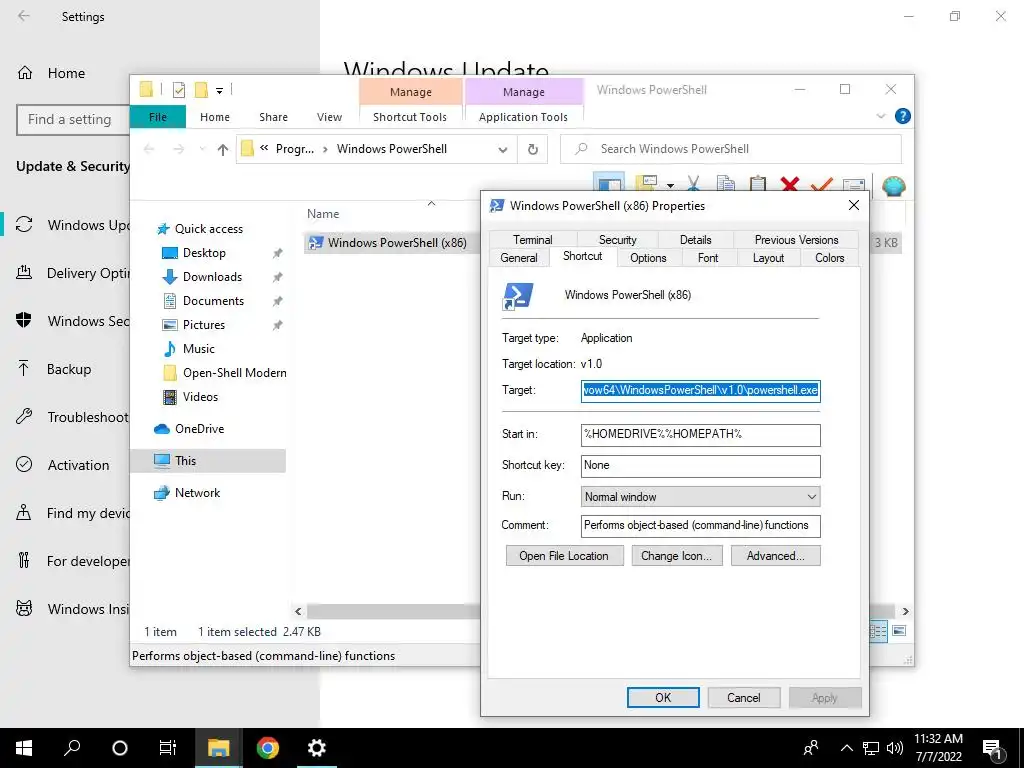Viewport: 1024px width, 768px height.
Task: Open the File ribbon menu
Action: (x=157, y=117)
